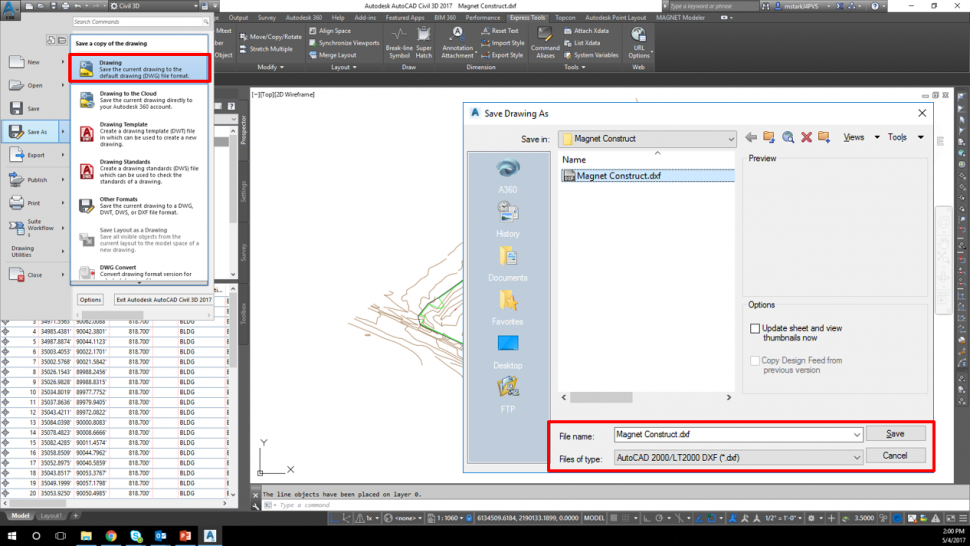Click Synchronize Viewports in Layout panel
The width and height of the screenshot is (970, 546).
coord(344,43)
